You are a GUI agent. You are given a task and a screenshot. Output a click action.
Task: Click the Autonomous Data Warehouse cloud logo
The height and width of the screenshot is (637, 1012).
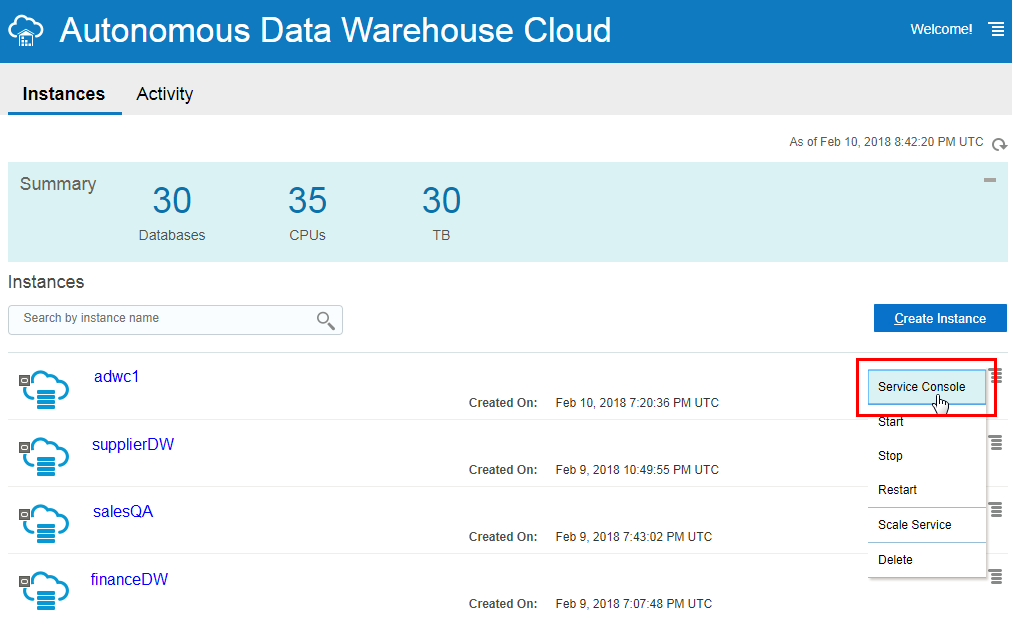point(25,30)
